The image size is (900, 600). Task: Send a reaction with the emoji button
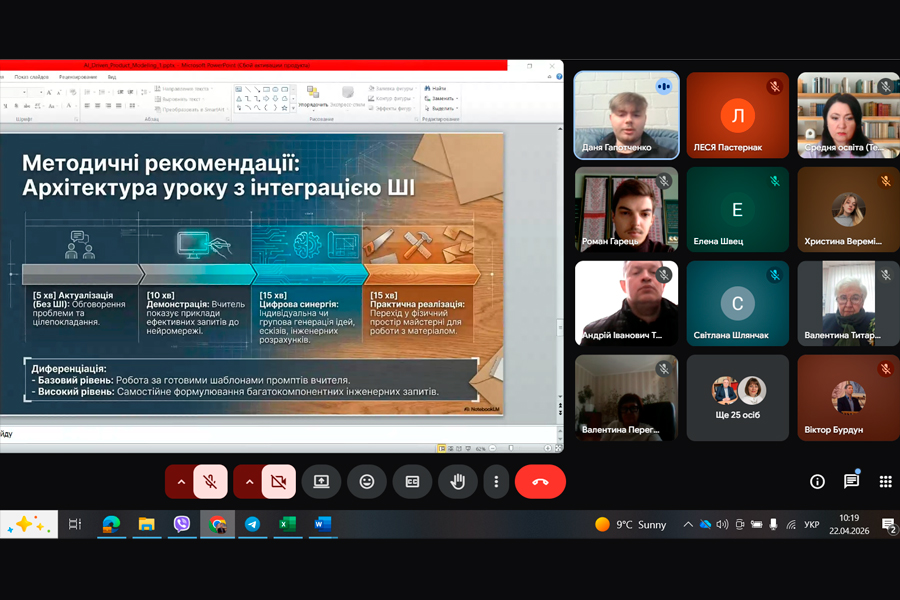[x=367, y=482]
